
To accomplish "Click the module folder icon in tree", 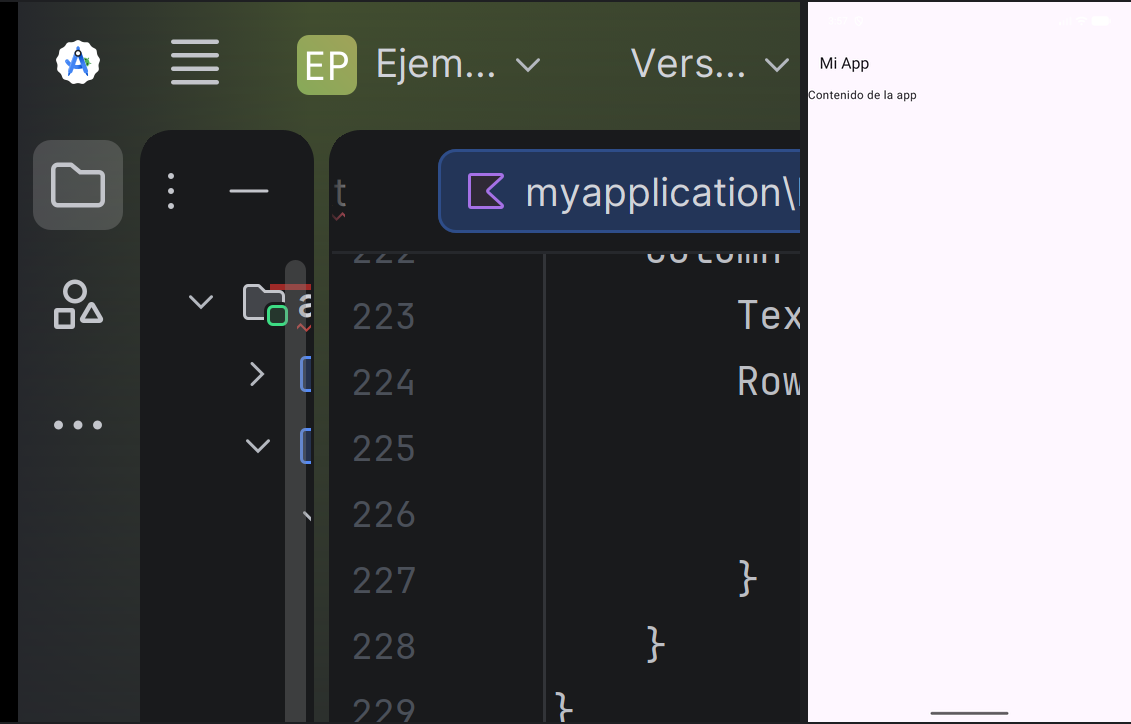I will point(265,304).
